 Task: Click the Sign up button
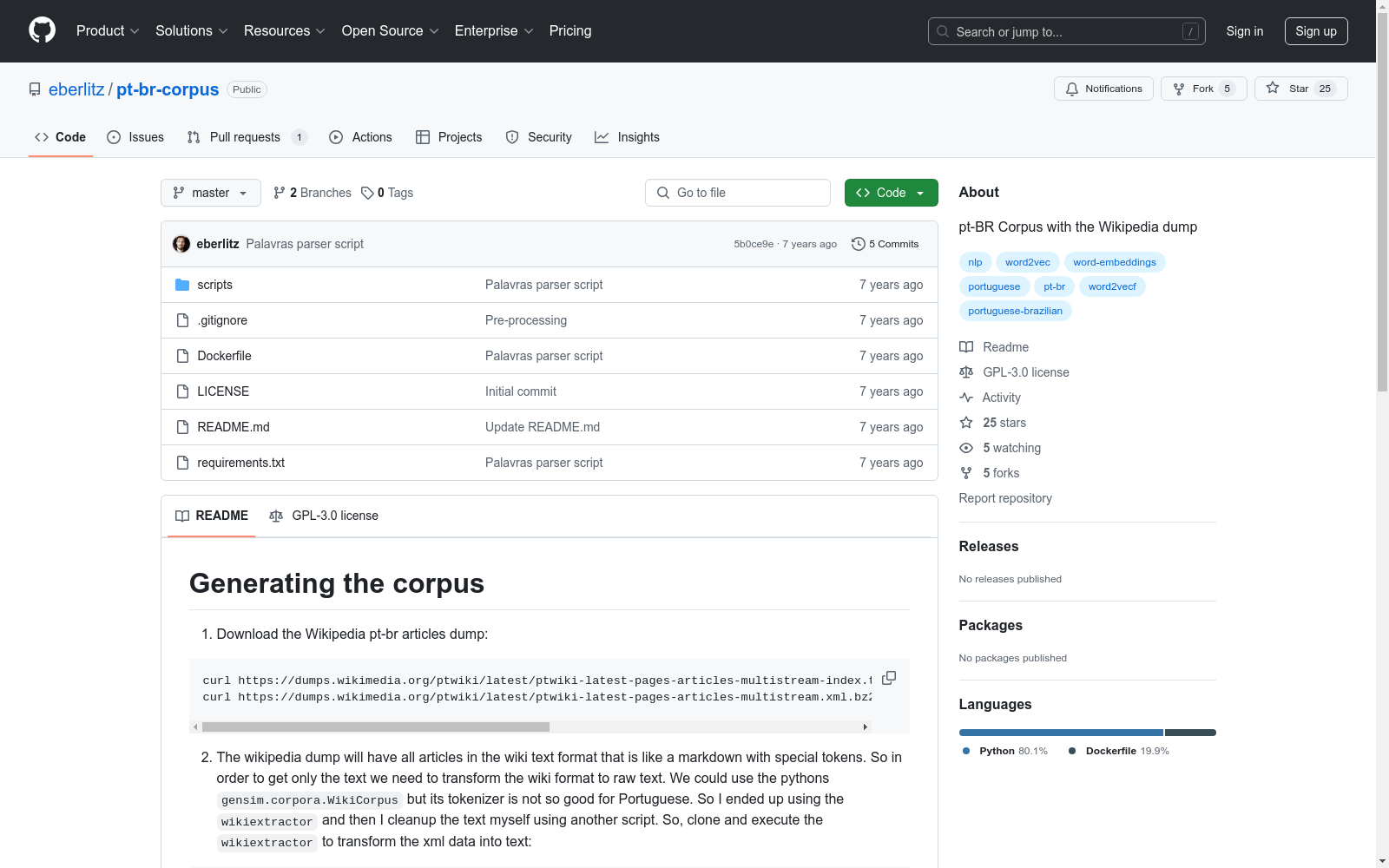1316,31
